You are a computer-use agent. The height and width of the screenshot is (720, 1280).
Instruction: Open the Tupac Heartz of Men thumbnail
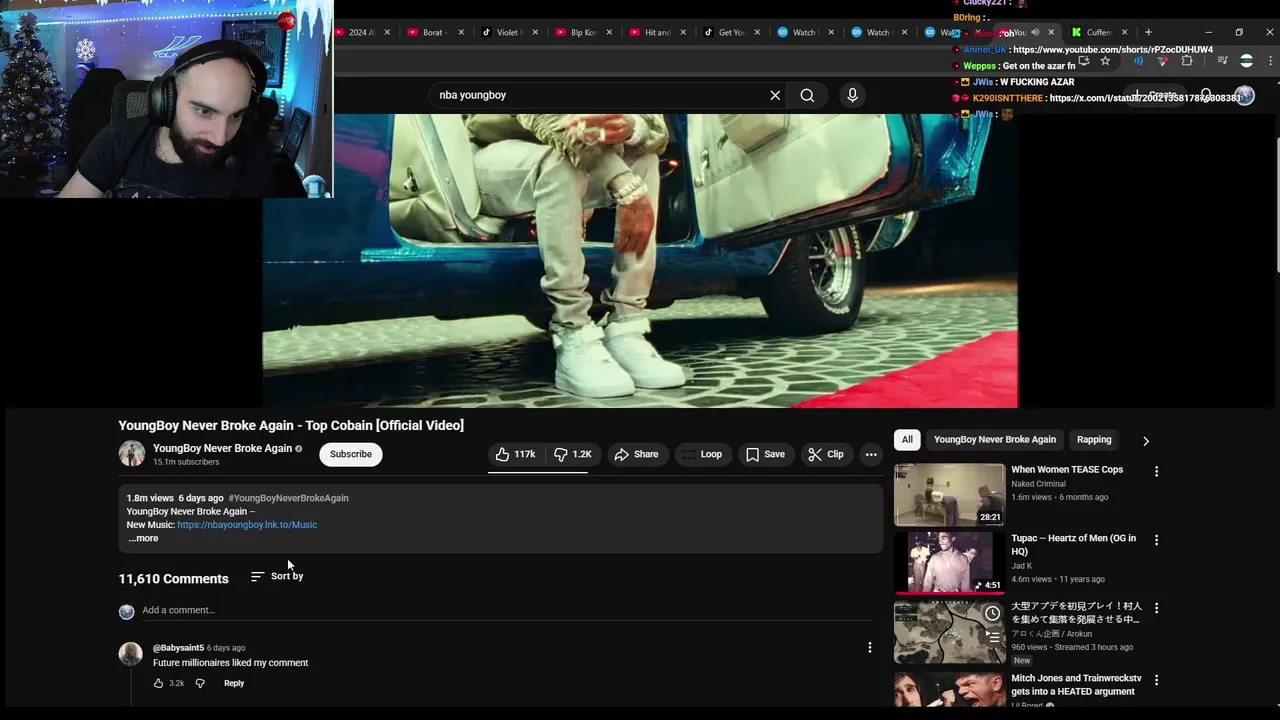point(949,563)
